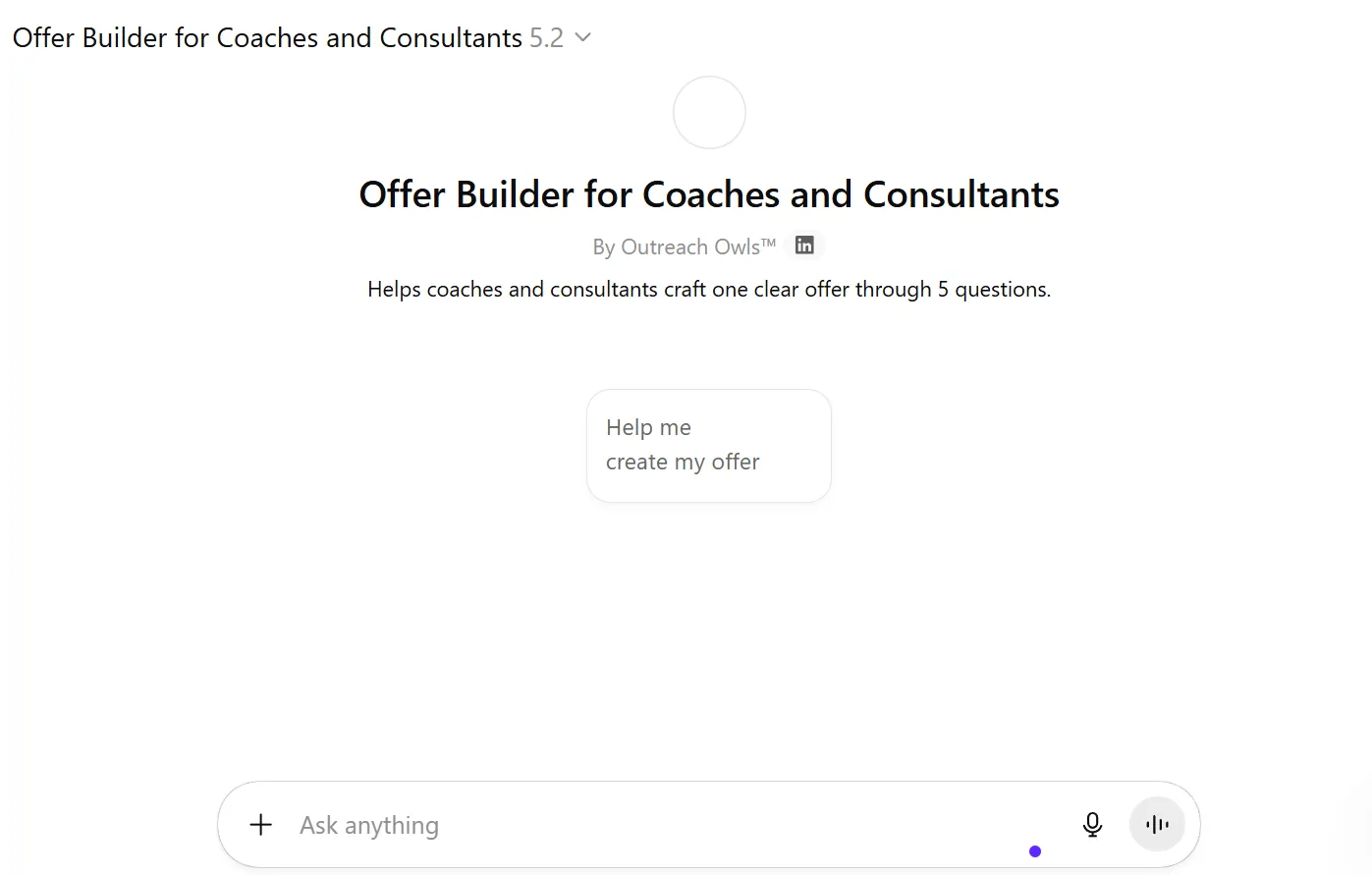This screenshot has width=1372, height=875.
Task: Select the "Help me create my offer" starter
Action: click(x=708, y=446)
